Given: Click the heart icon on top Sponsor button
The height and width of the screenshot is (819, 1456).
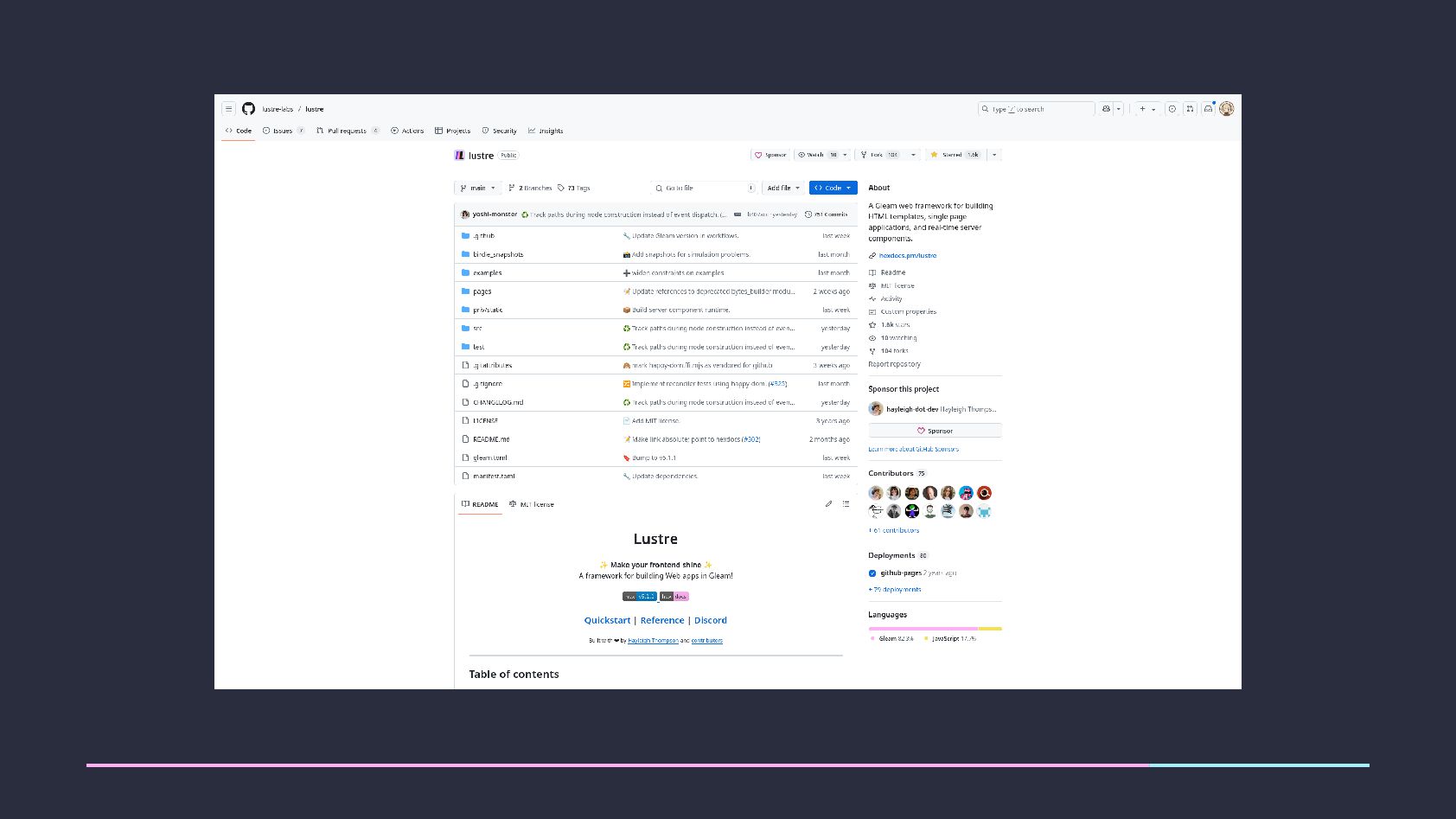Looking at the screenshot, I should (x=758, y=155).
